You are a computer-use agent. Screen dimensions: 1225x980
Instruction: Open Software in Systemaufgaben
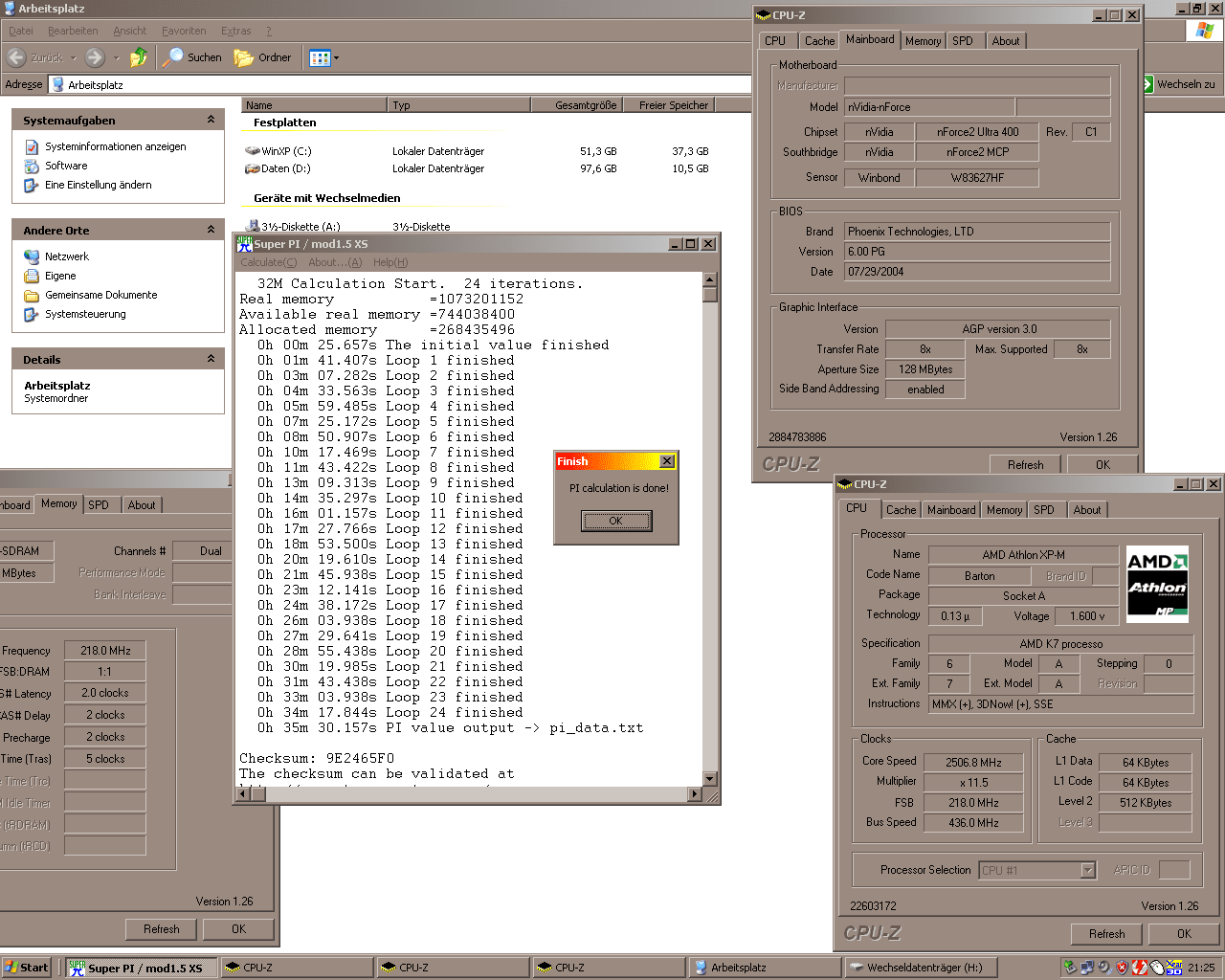66,166
